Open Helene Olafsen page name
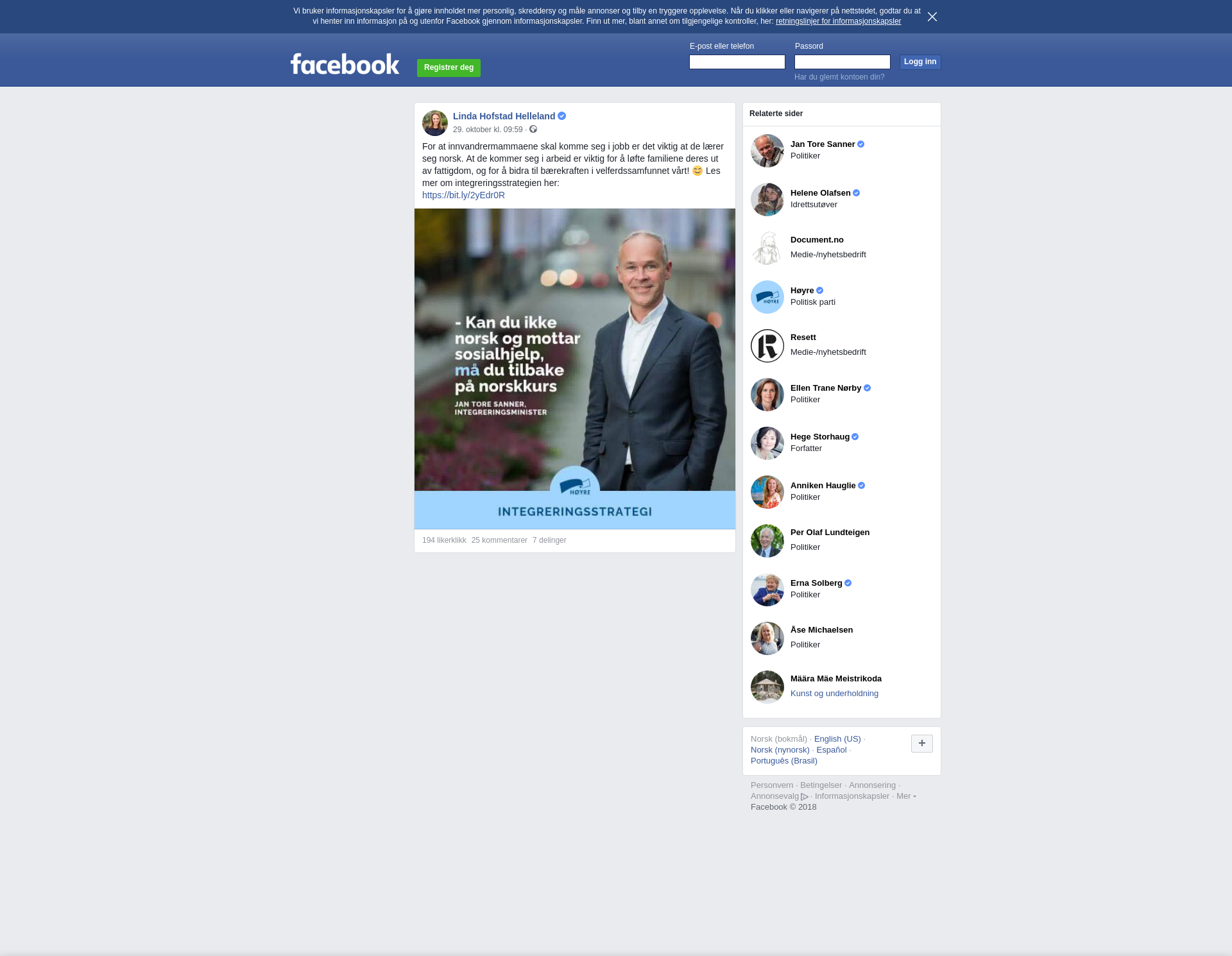Image resolution: width=1232 pixels, height=956 pixels. coord(821,193)
